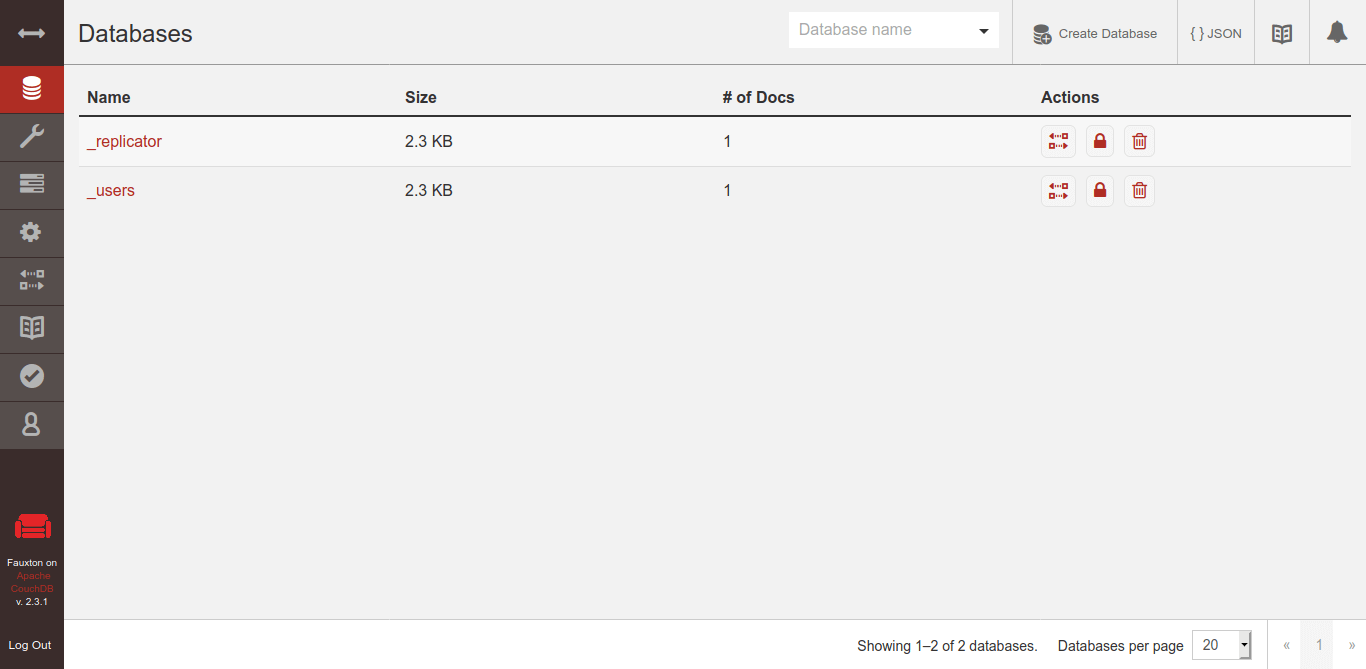Change Databases per page value
This screenshot has height=669, width=1366.
click(1221, 645)
